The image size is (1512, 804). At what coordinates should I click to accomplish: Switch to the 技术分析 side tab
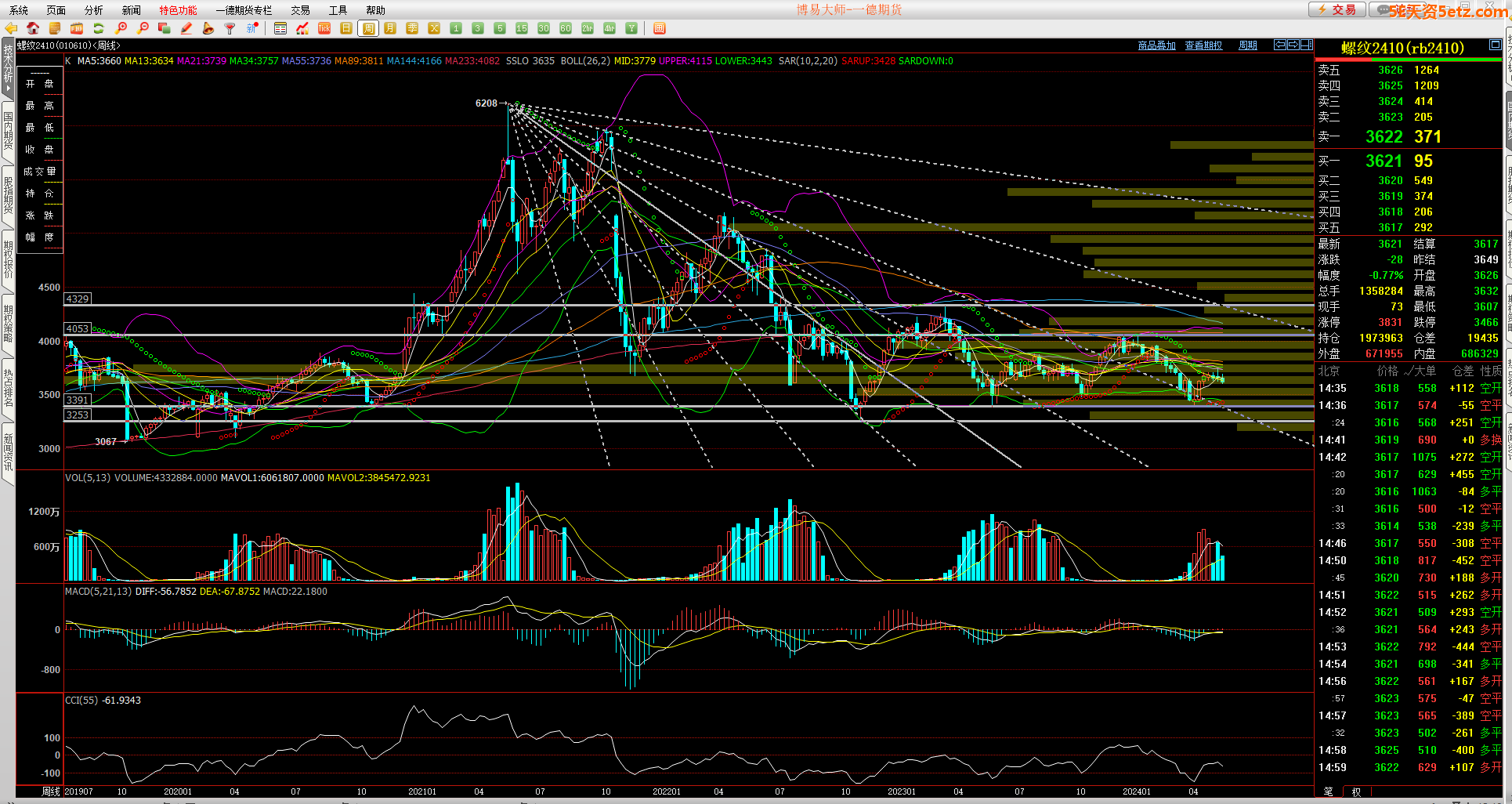(x=8, y=69)
